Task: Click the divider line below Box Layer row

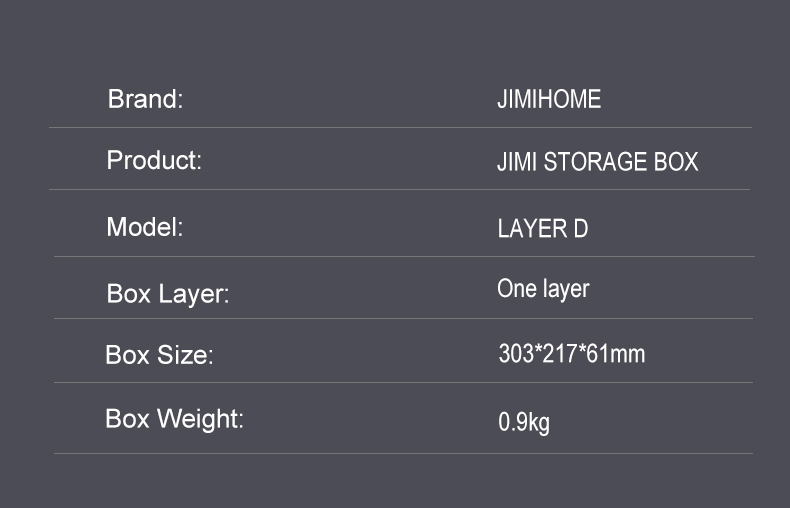Action: tap(400, 318)
